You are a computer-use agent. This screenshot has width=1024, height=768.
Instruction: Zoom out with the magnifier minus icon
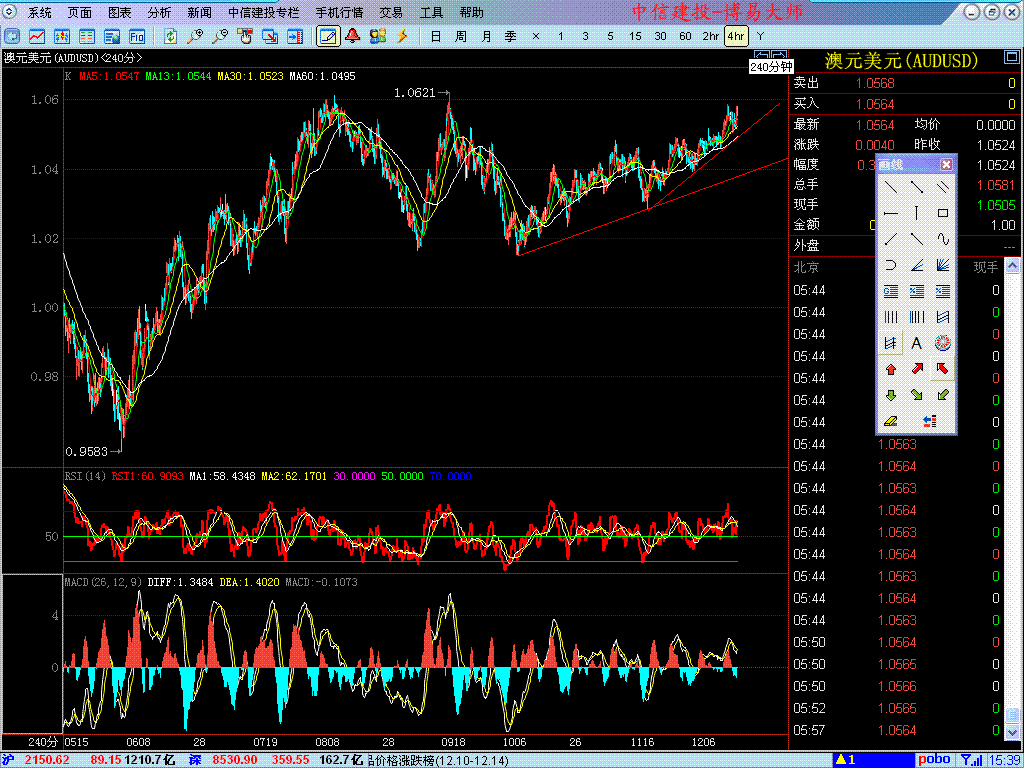click(221, 36)
